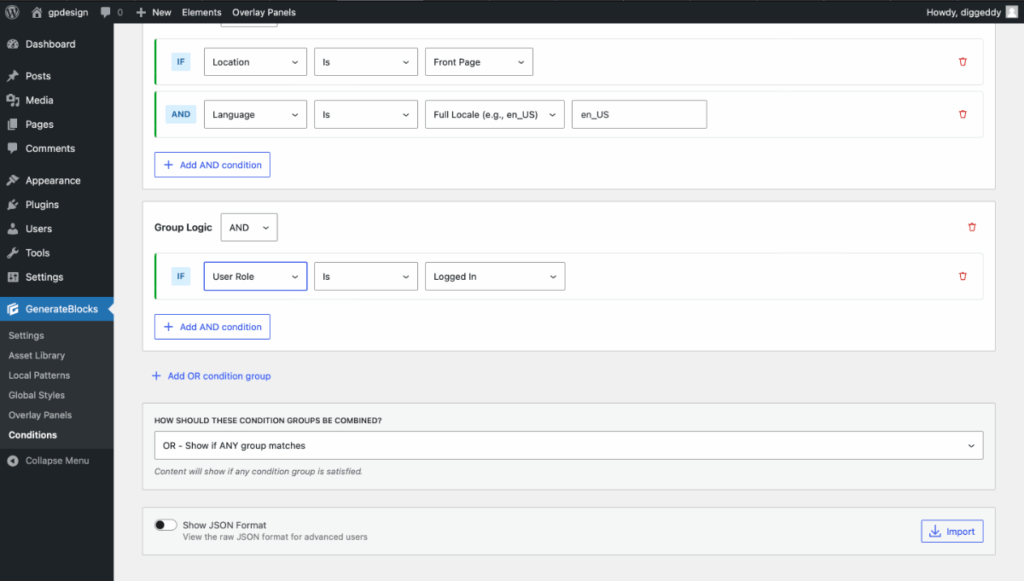Open the Posts menu item
This screenshot has height=581, width=1024.
tap(38, 76)
